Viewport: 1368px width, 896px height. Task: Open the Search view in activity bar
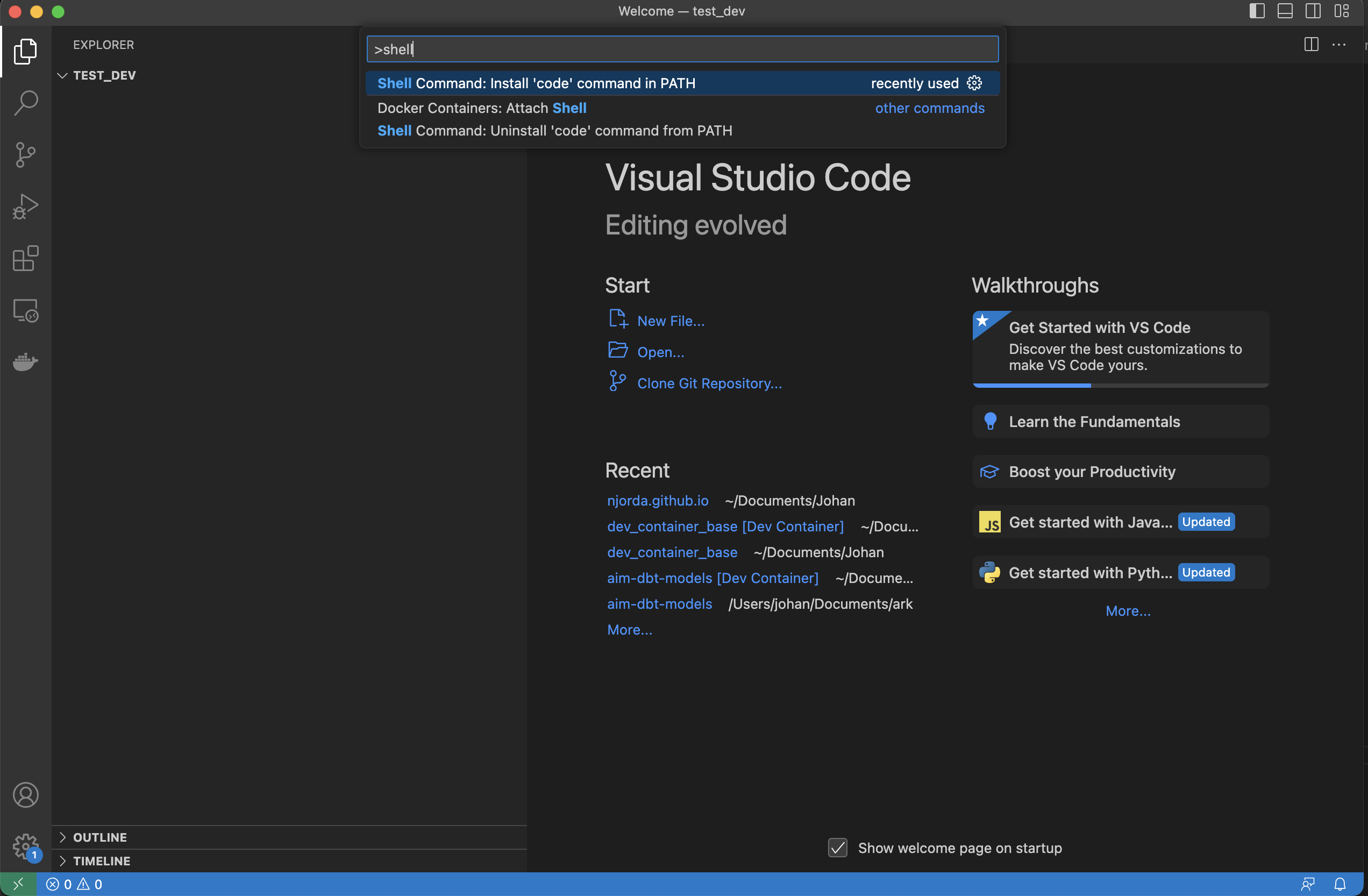coord(25,103)
